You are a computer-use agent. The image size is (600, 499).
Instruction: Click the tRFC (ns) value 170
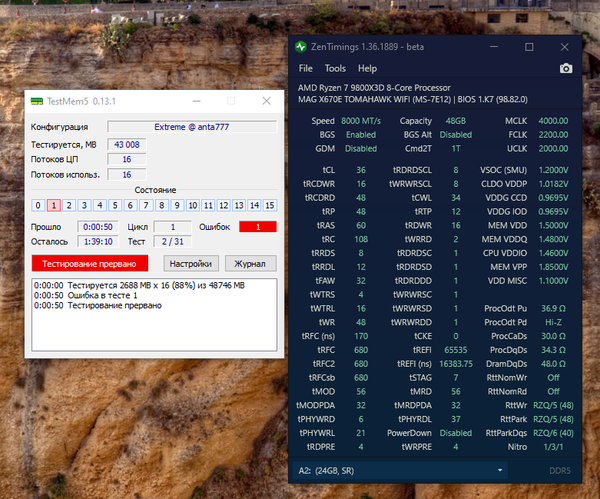pyautogui.click(x=361, y=336)
